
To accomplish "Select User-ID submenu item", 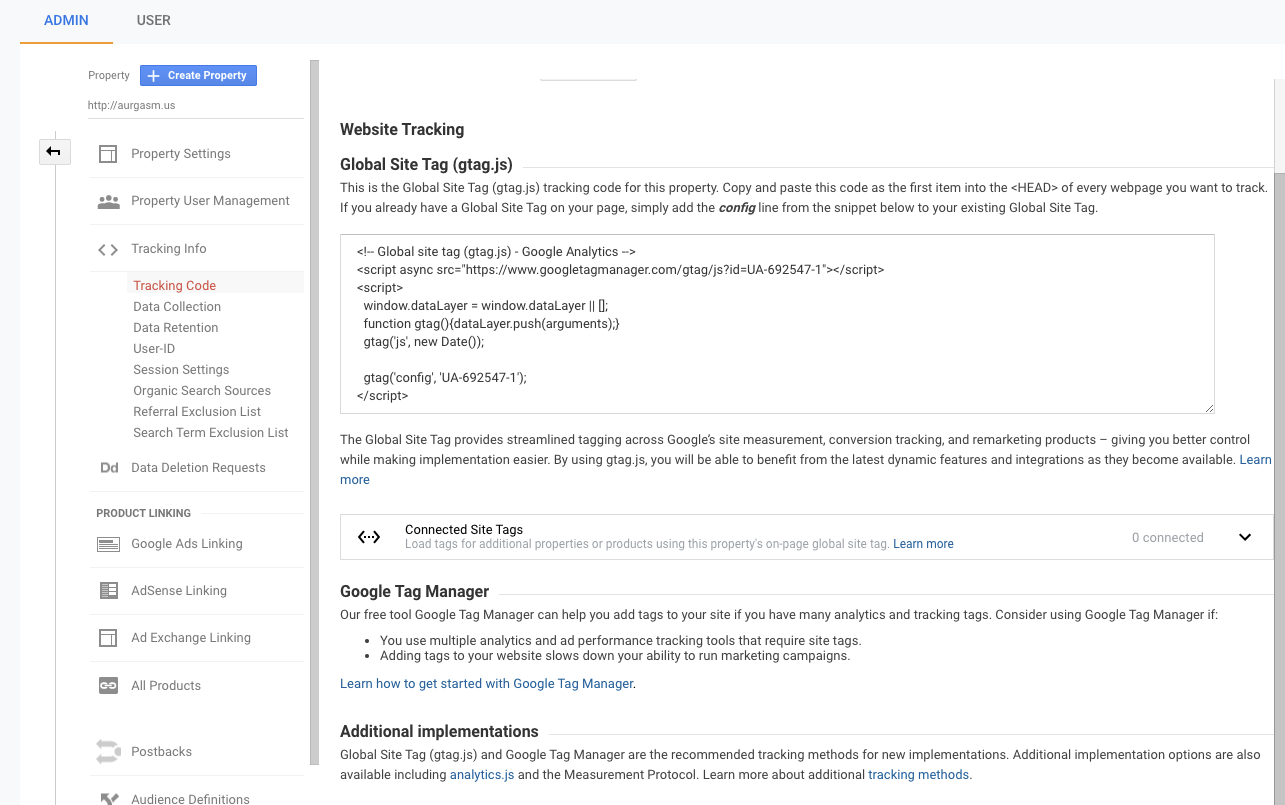I will pyautogui.click(x=154, y=349).
